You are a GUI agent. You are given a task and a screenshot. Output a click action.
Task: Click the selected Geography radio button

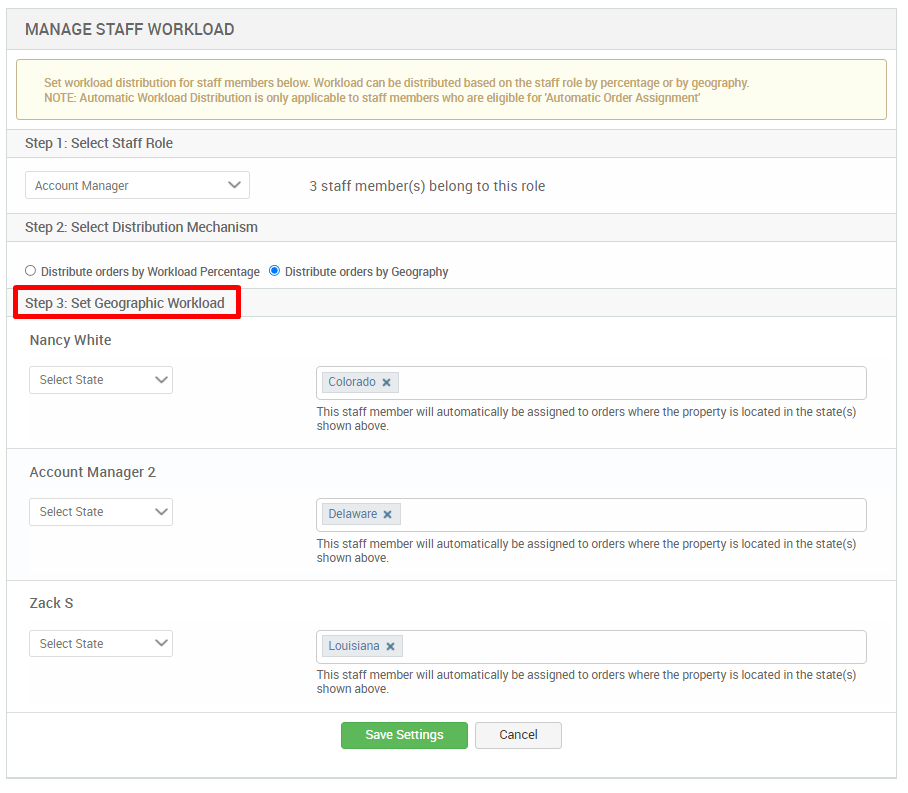273,271
